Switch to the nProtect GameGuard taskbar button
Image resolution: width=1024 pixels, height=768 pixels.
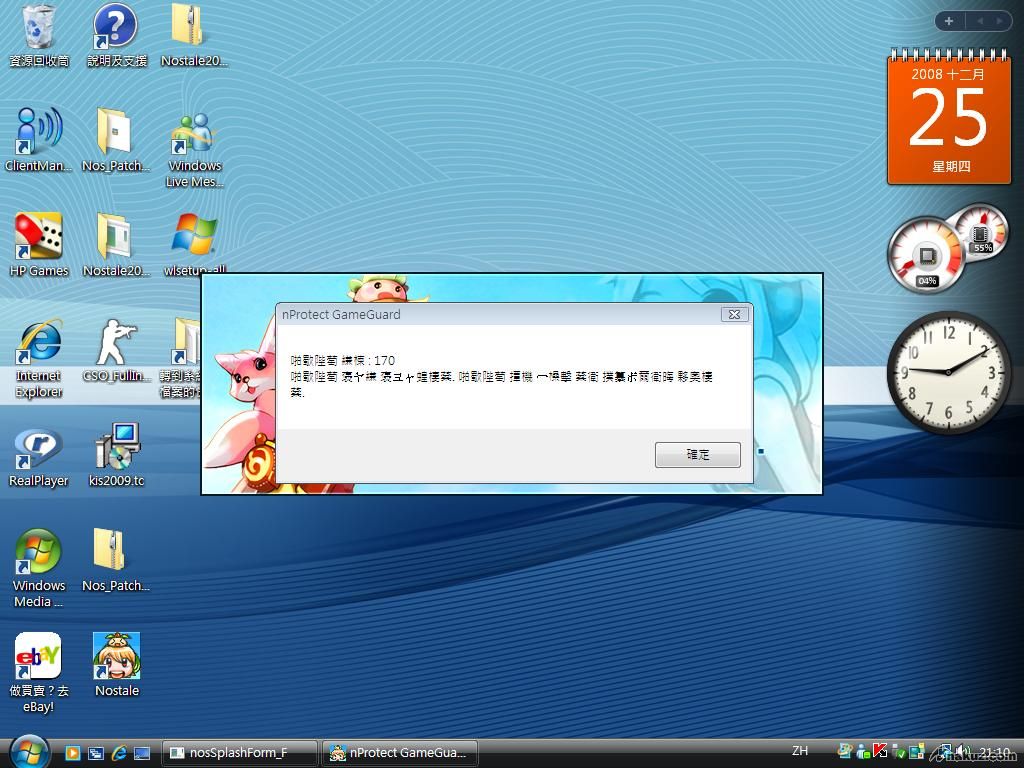(400, 753)
